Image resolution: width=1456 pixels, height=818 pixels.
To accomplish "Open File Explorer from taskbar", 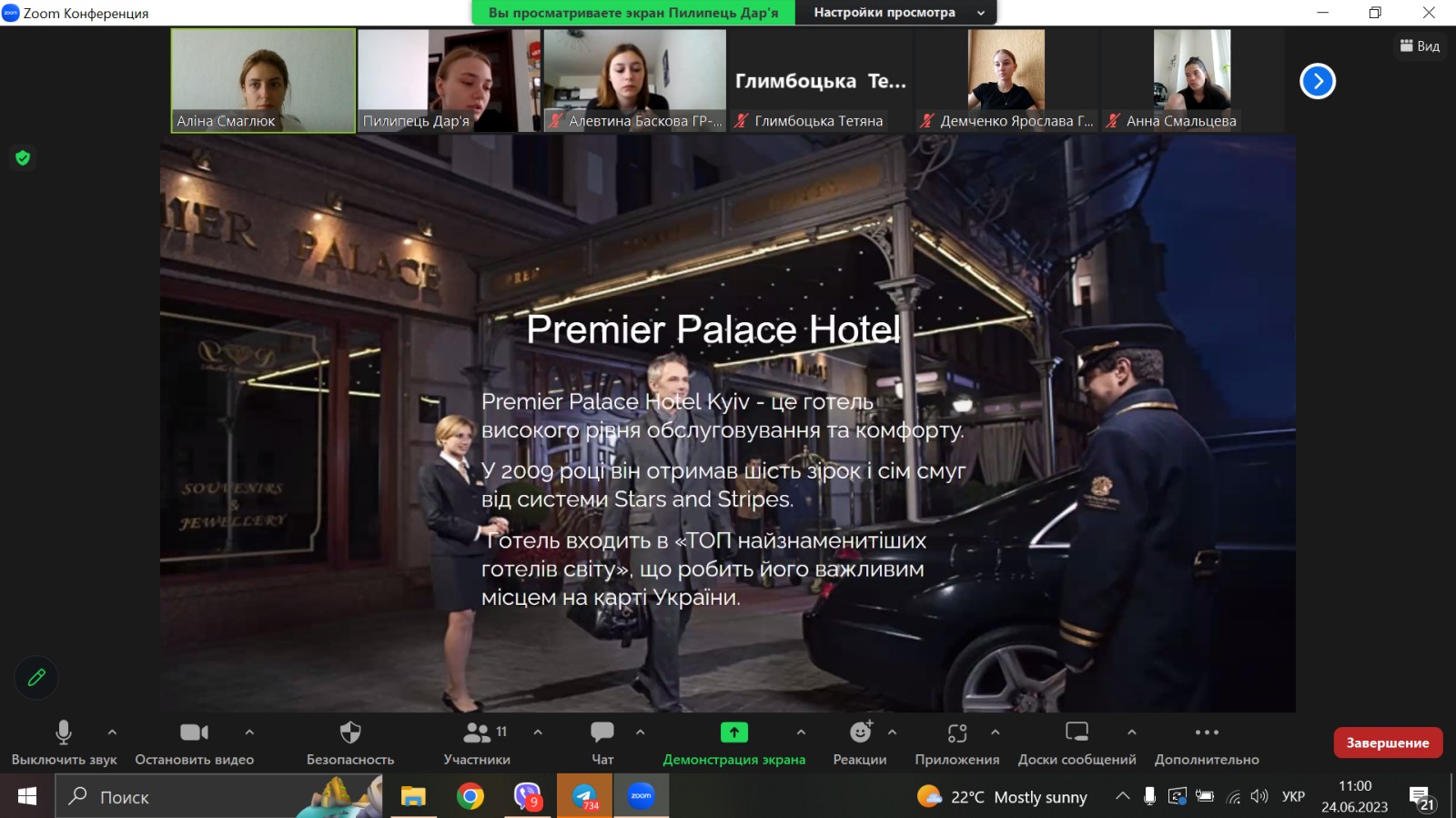I will pos(414,796).
